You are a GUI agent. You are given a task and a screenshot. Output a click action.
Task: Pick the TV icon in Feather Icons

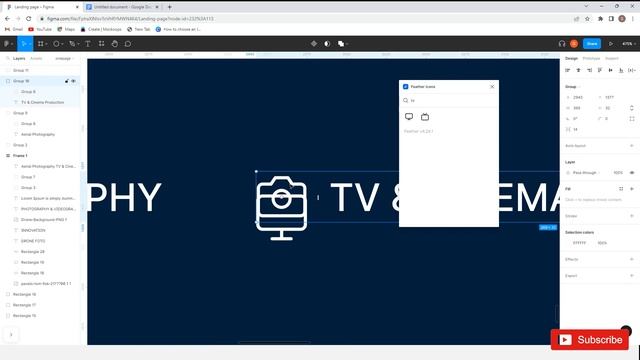[x=425, y=117]
